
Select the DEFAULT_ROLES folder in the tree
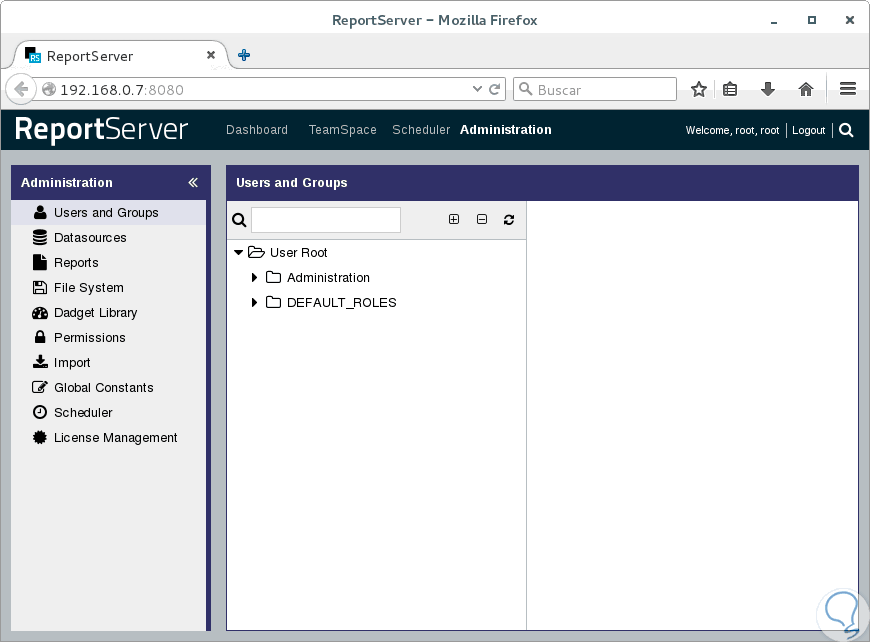(341, 302)
